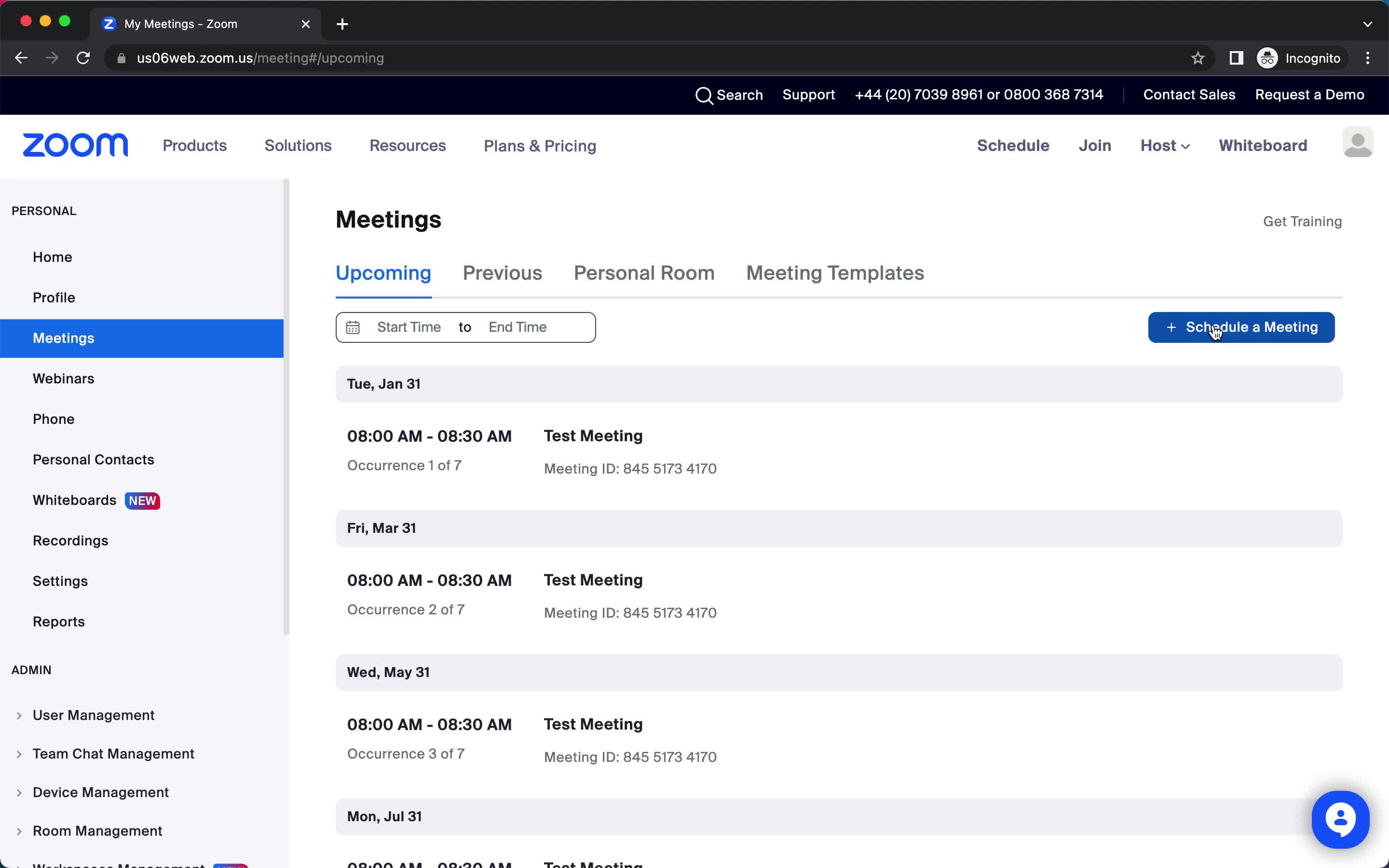Go to Plans & Pricing
The width and height of the screenshot is (1389, 868).
540,146
